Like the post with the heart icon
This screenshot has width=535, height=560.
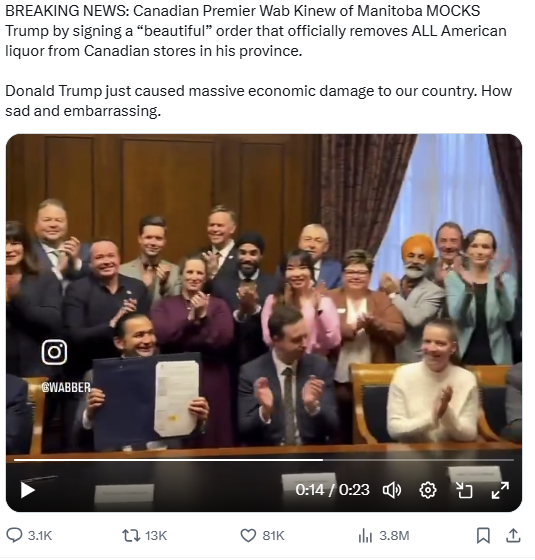[x=248, y=535]
